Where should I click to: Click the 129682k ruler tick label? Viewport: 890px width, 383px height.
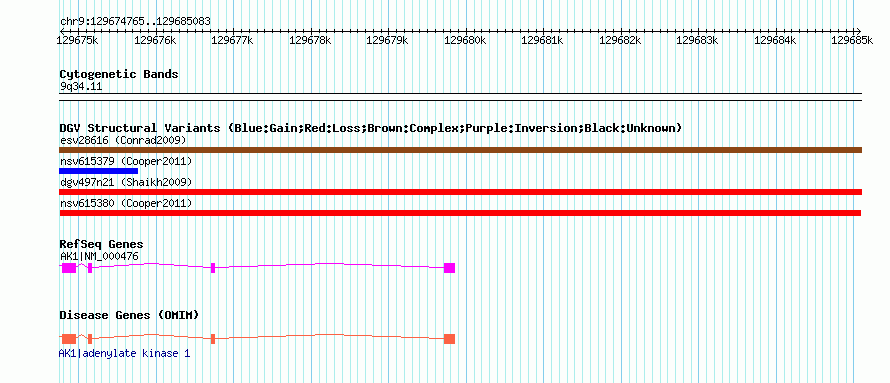tap(620, 40)
